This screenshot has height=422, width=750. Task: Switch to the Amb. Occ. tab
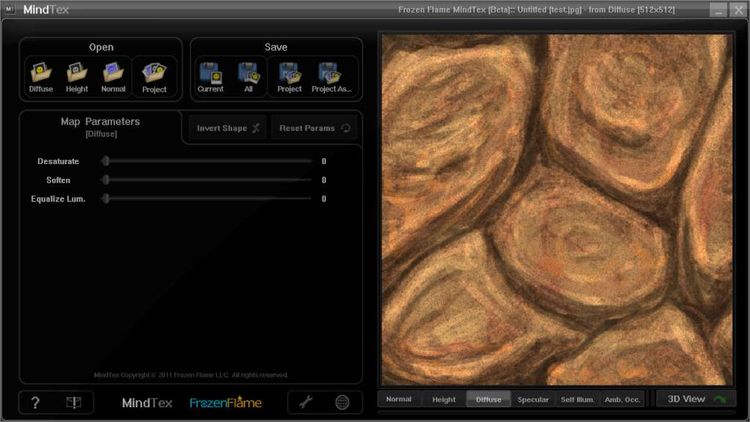pos(622,399)
